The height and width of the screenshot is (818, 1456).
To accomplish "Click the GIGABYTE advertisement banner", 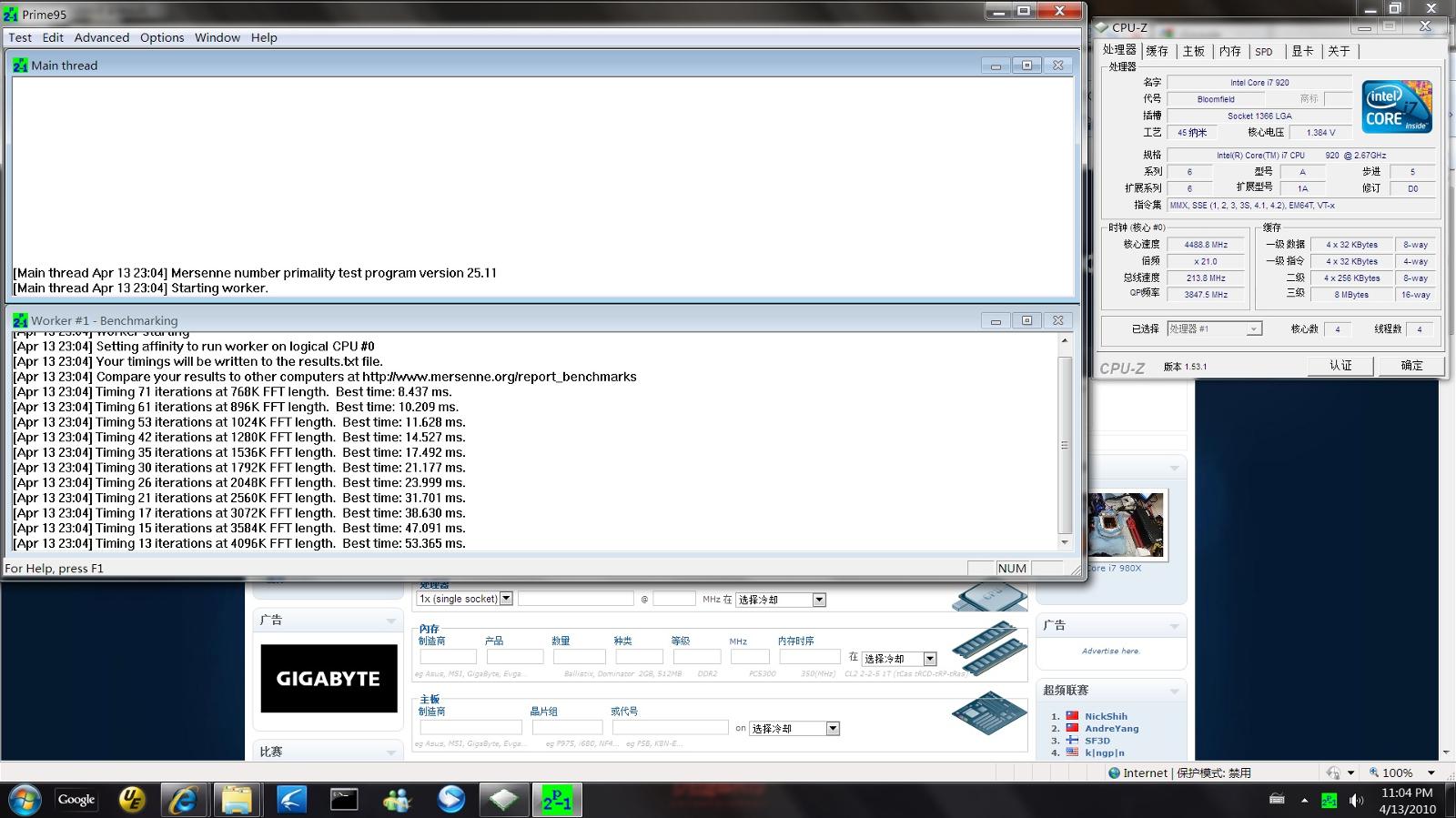I will click(329, 679).
